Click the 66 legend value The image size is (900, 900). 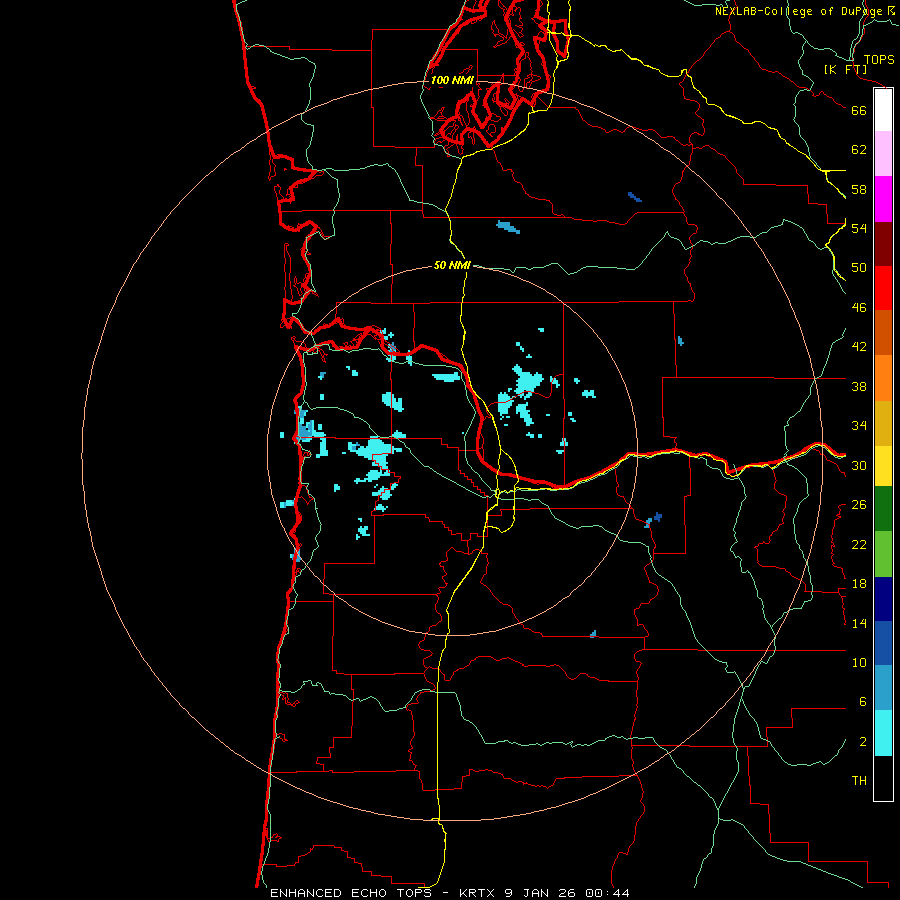859,110
